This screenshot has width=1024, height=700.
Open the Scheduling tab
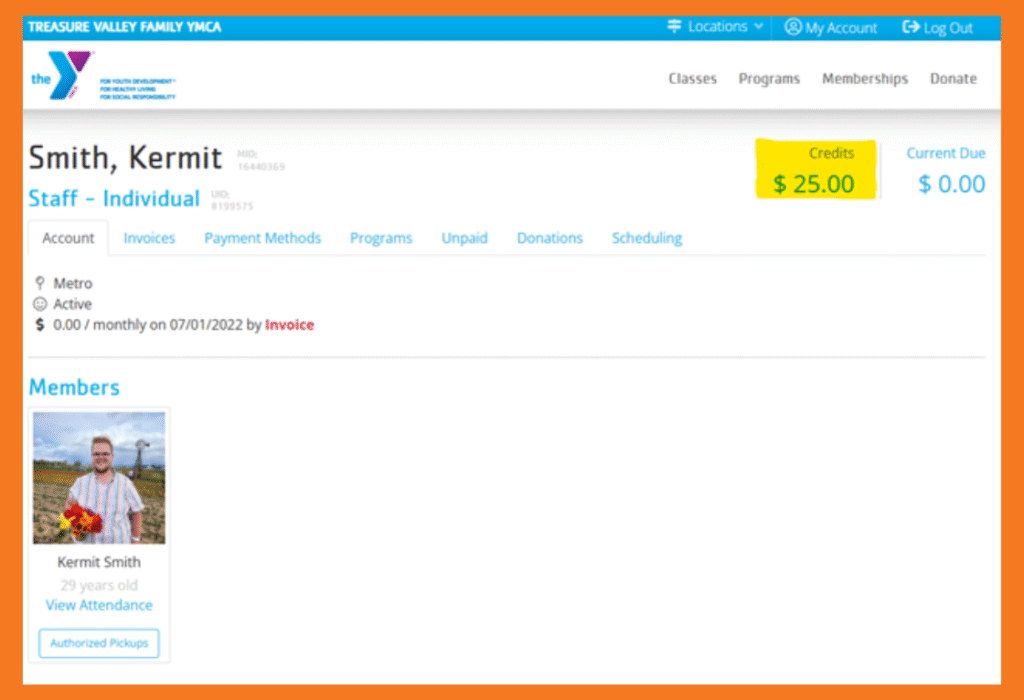point(647,238)
